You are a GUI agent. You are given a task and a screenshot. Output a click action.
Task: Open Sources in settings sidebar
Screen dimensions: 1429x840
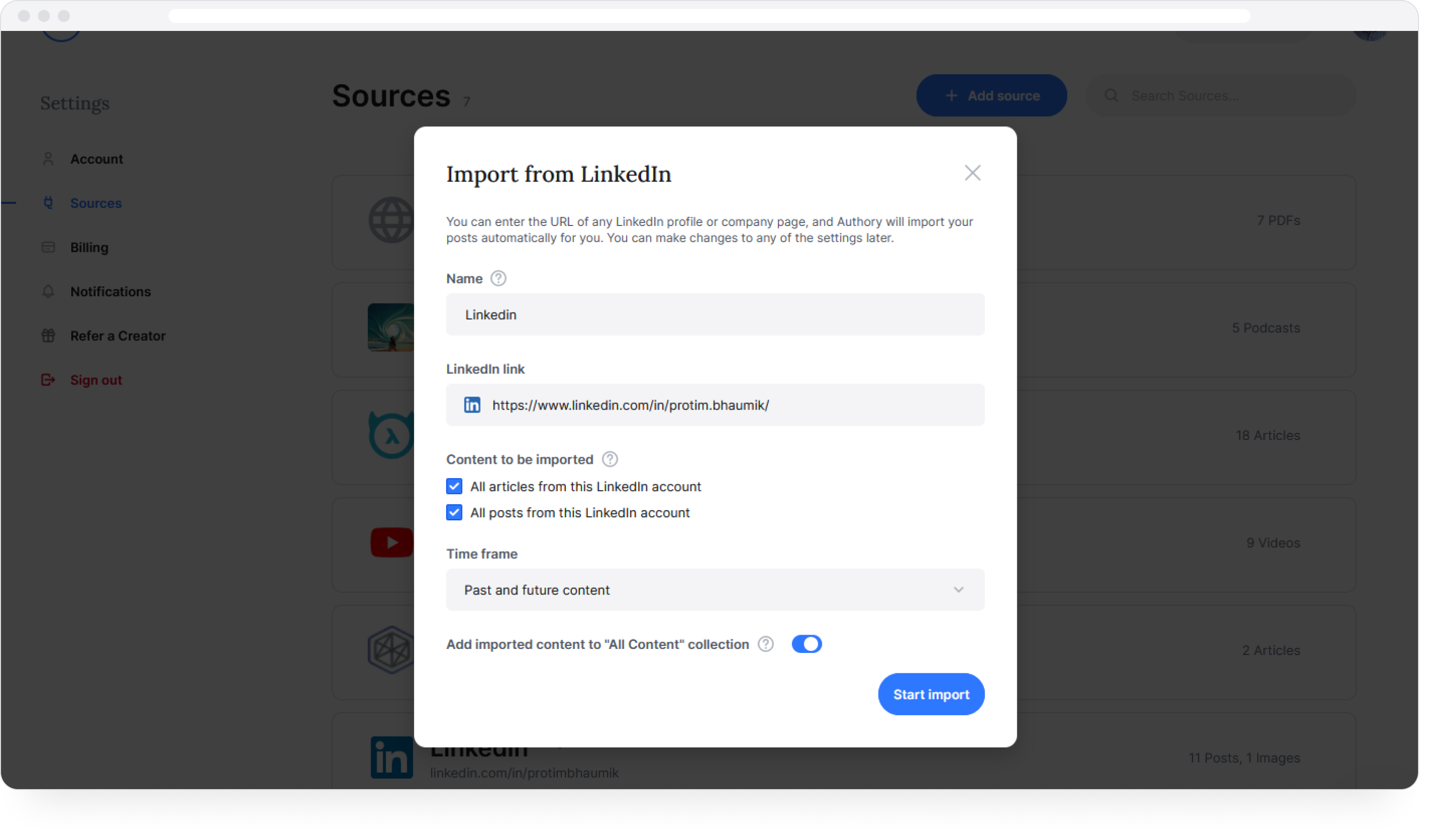click(96, 204)
